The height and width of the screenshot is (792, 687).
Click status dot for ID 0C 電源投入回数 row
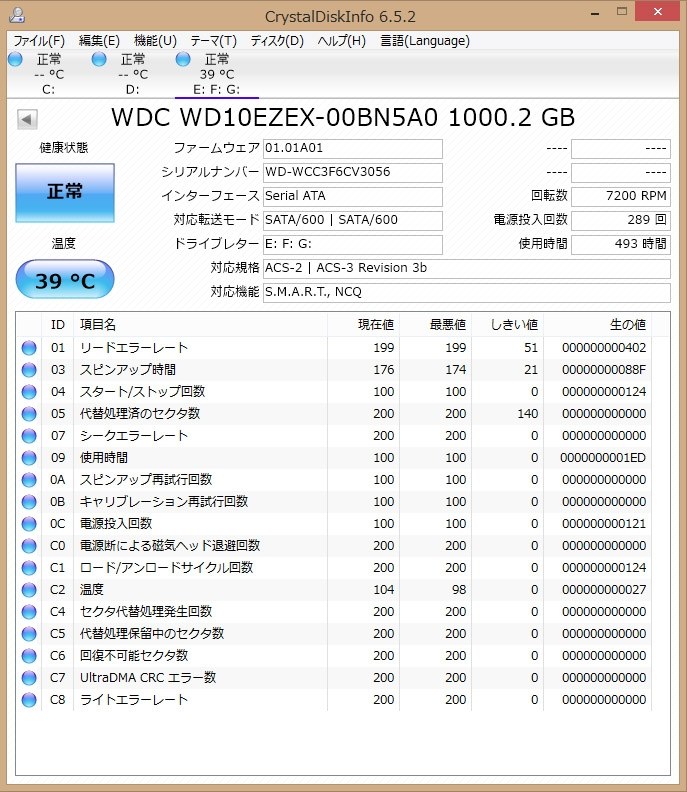click(x=29, y=524)
